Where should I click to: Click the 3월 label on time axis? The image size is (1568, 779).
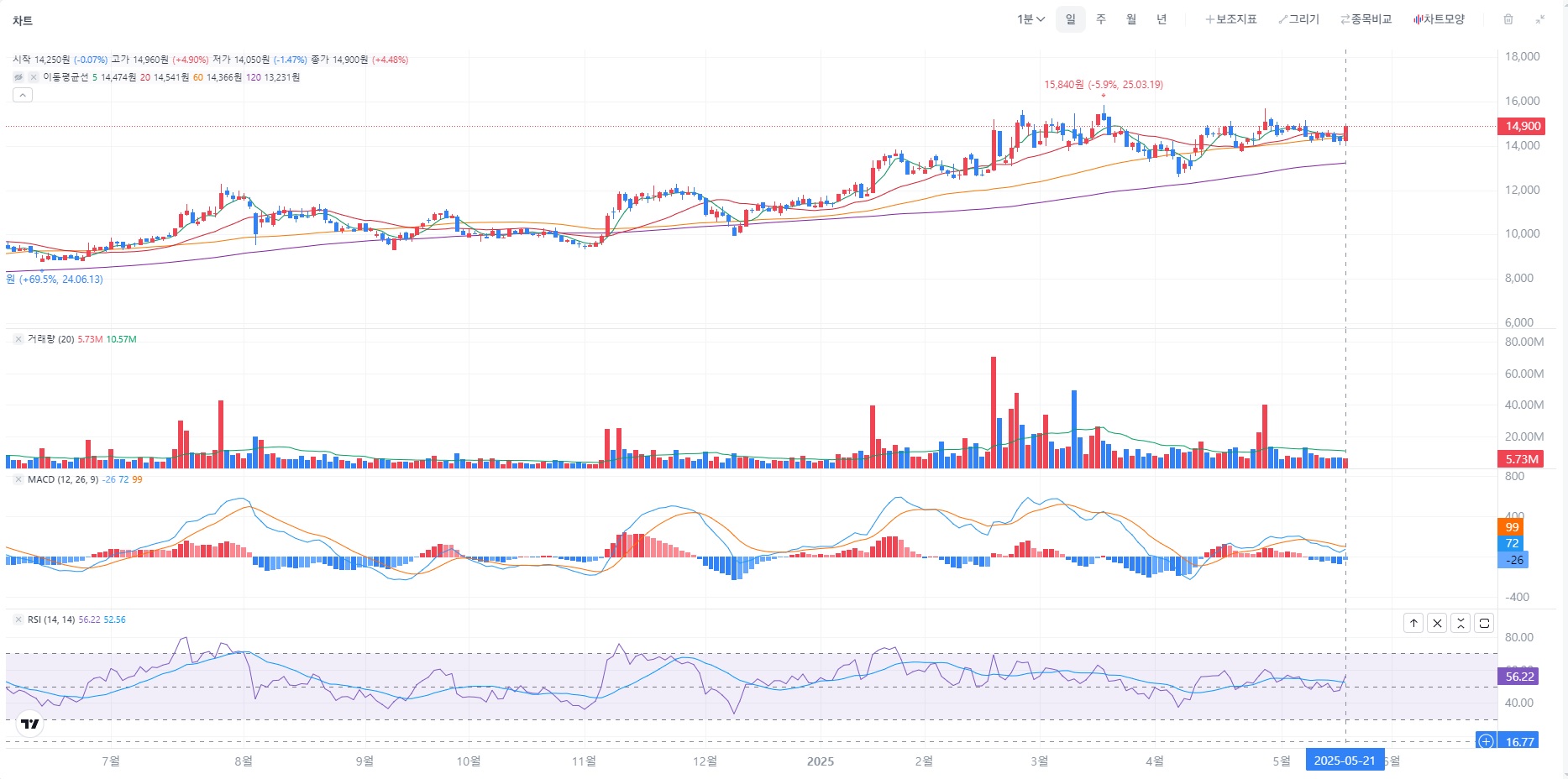[x=1040, y=761]
